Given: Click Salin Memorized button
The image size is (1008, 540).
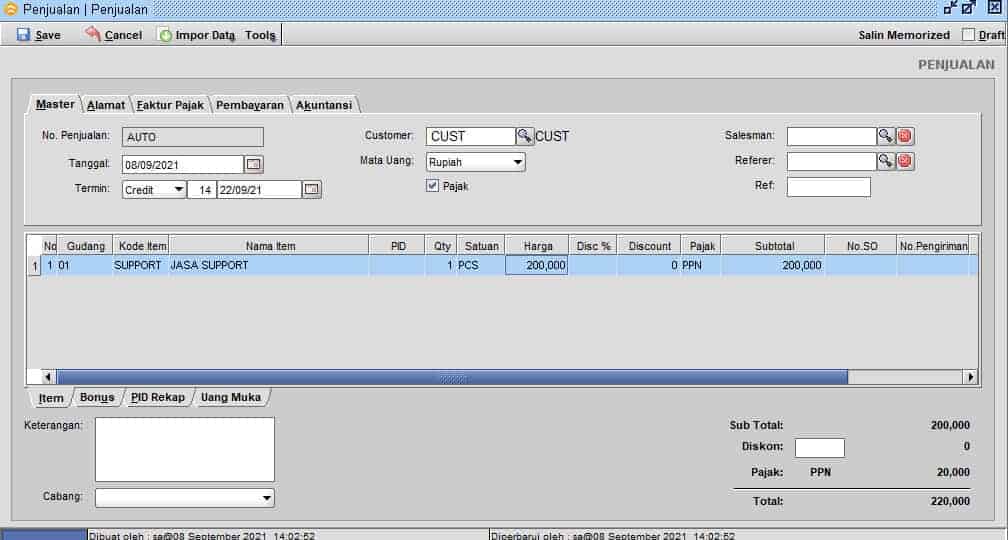Looking at the screenshot, I should (x=904, y=35).
